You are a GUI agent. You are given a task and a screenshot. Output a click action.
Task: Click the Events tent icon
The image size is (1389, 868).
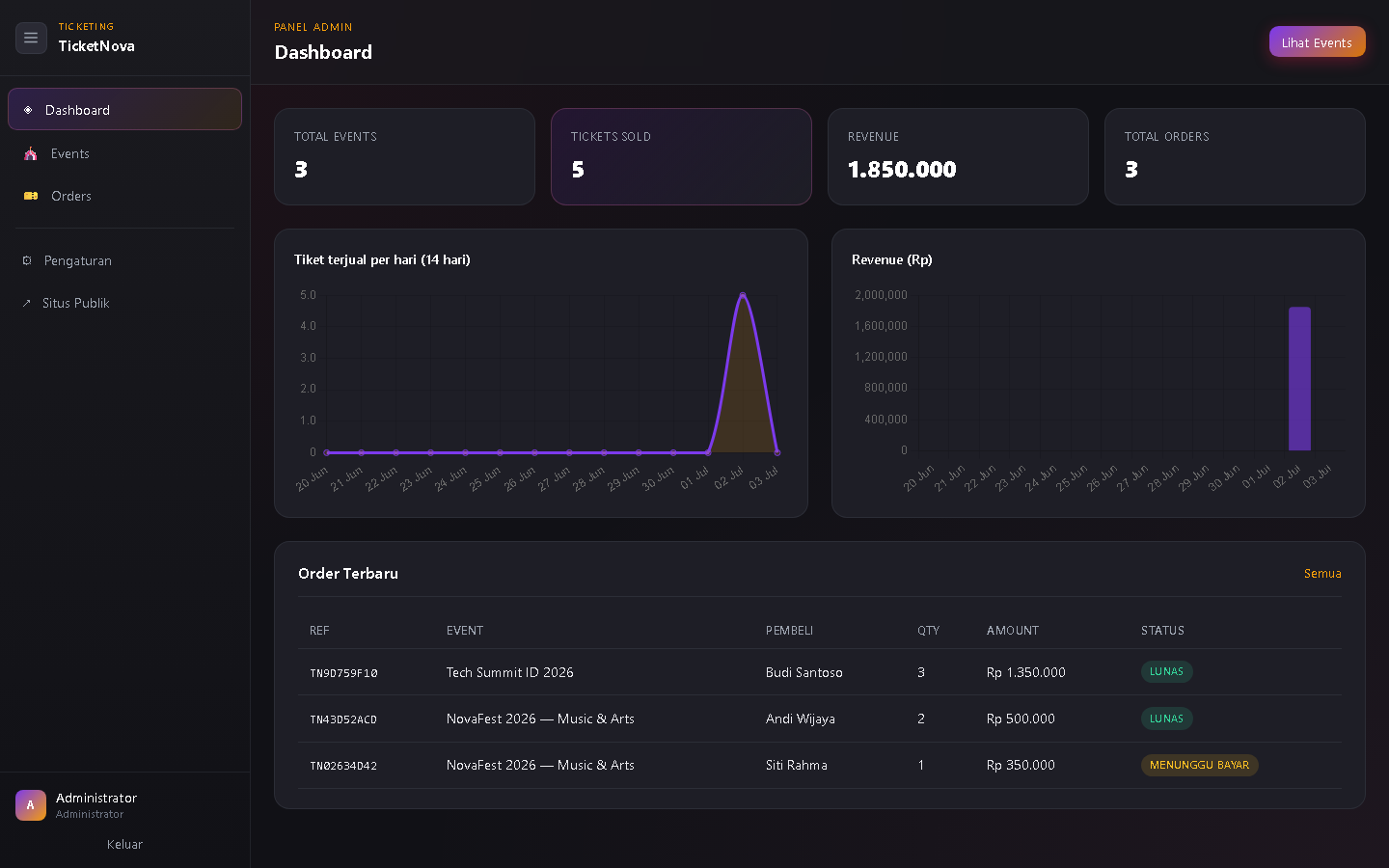[31, 153]
